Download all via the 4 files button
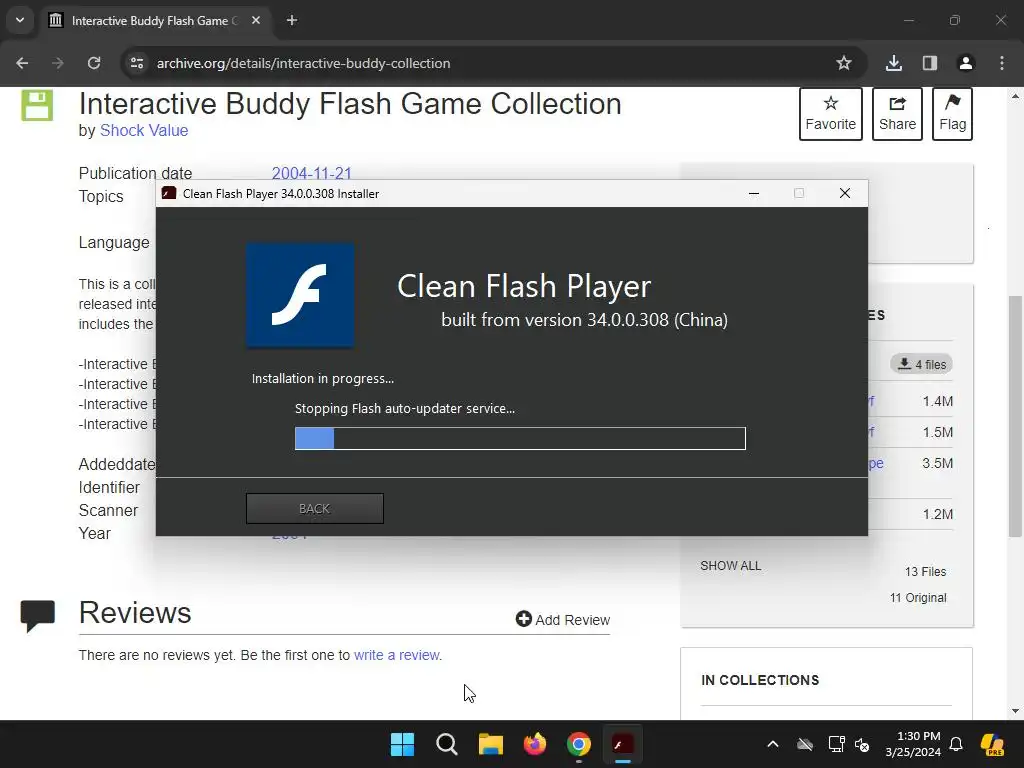This screenshot has height=768, width=1024. pos(921,364)
